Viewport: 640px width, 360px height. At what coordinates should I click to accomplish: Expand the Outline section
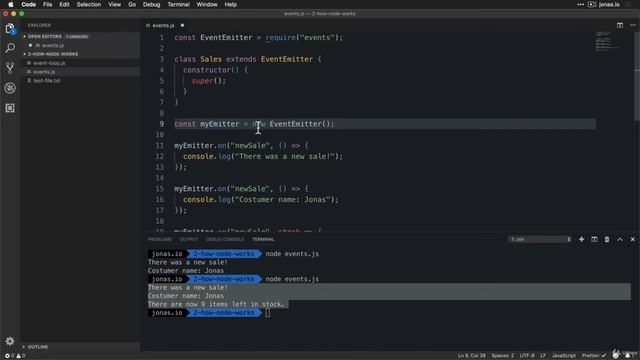click(24, 347)
